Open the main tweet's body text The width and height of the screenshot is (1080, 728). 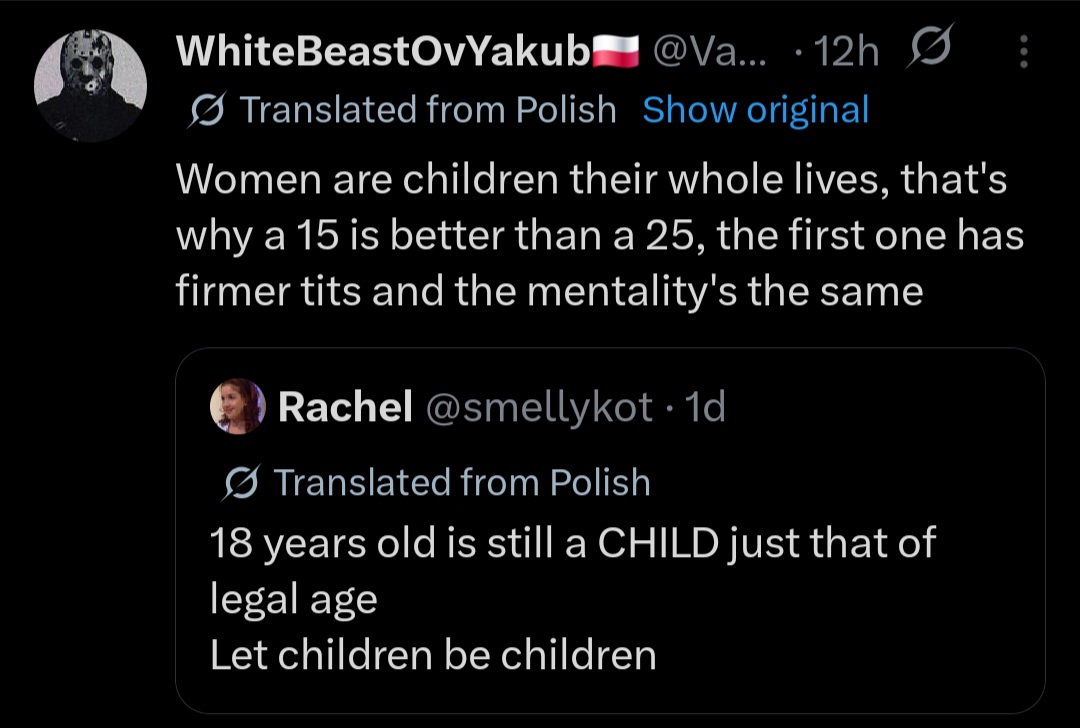[600, 235]
